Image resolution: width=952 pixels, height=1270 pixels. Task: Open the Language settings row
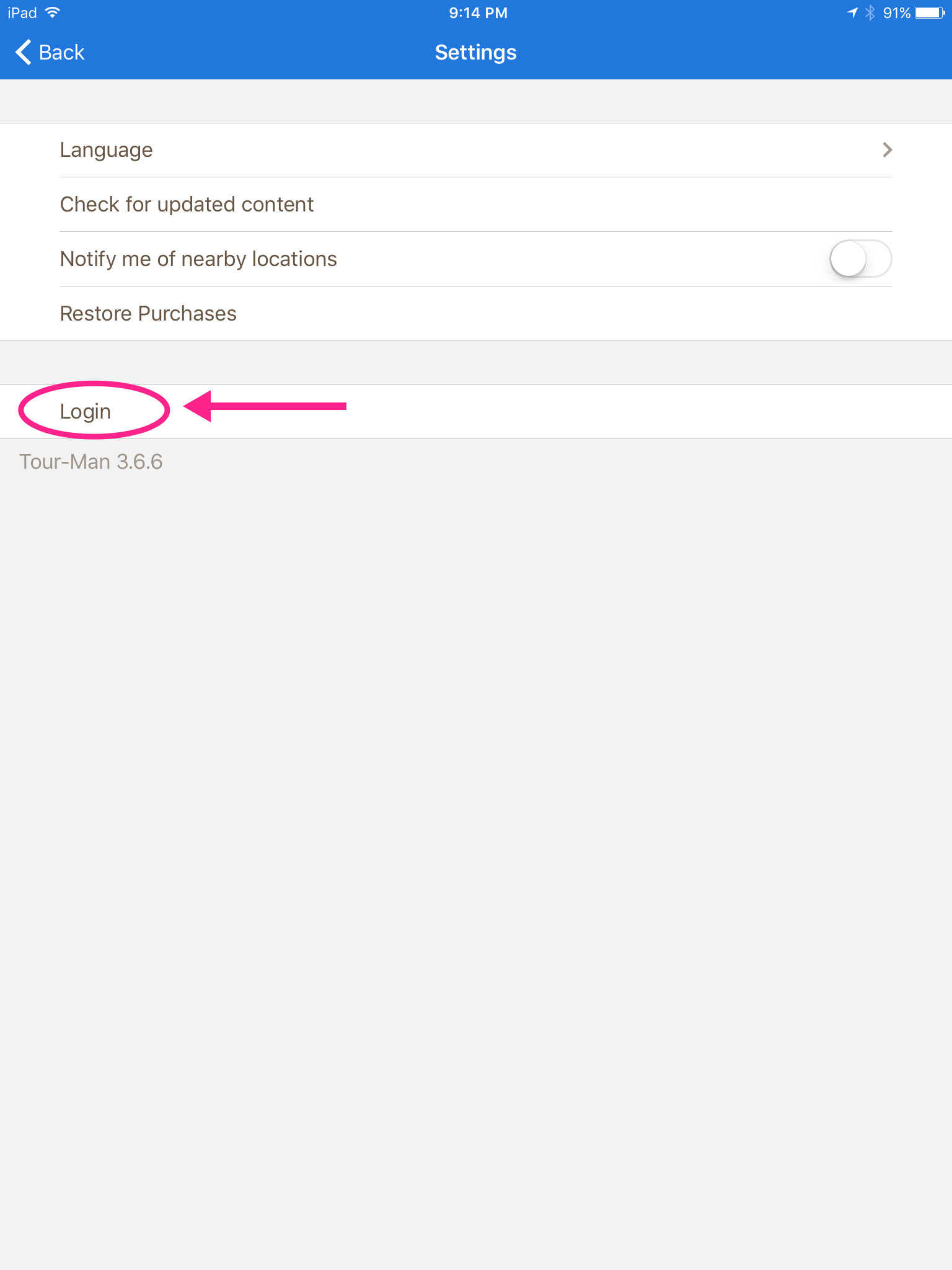(x=476, y=150)
